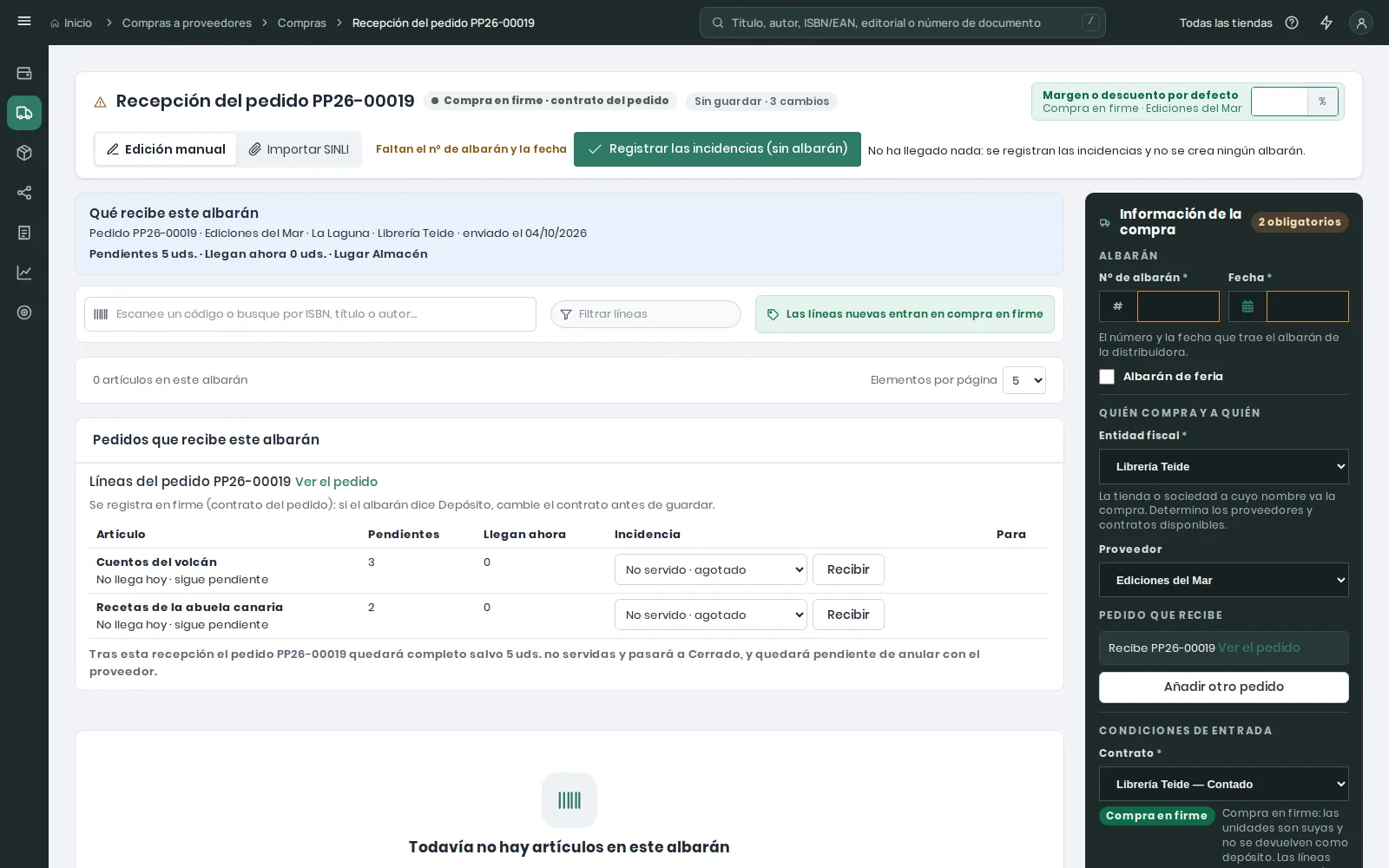
Task: Click the warning triangle next to the title
Action: pyautogui.click(x=100, y=102)
